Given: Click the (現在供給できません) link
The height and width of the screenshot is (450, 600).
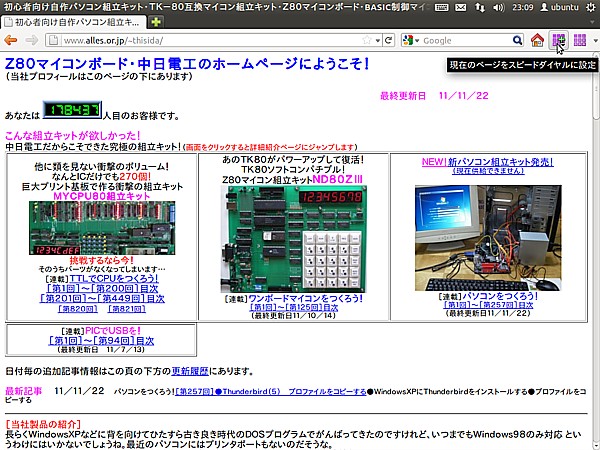Looking at the screenshot, I should coord(488,171).
